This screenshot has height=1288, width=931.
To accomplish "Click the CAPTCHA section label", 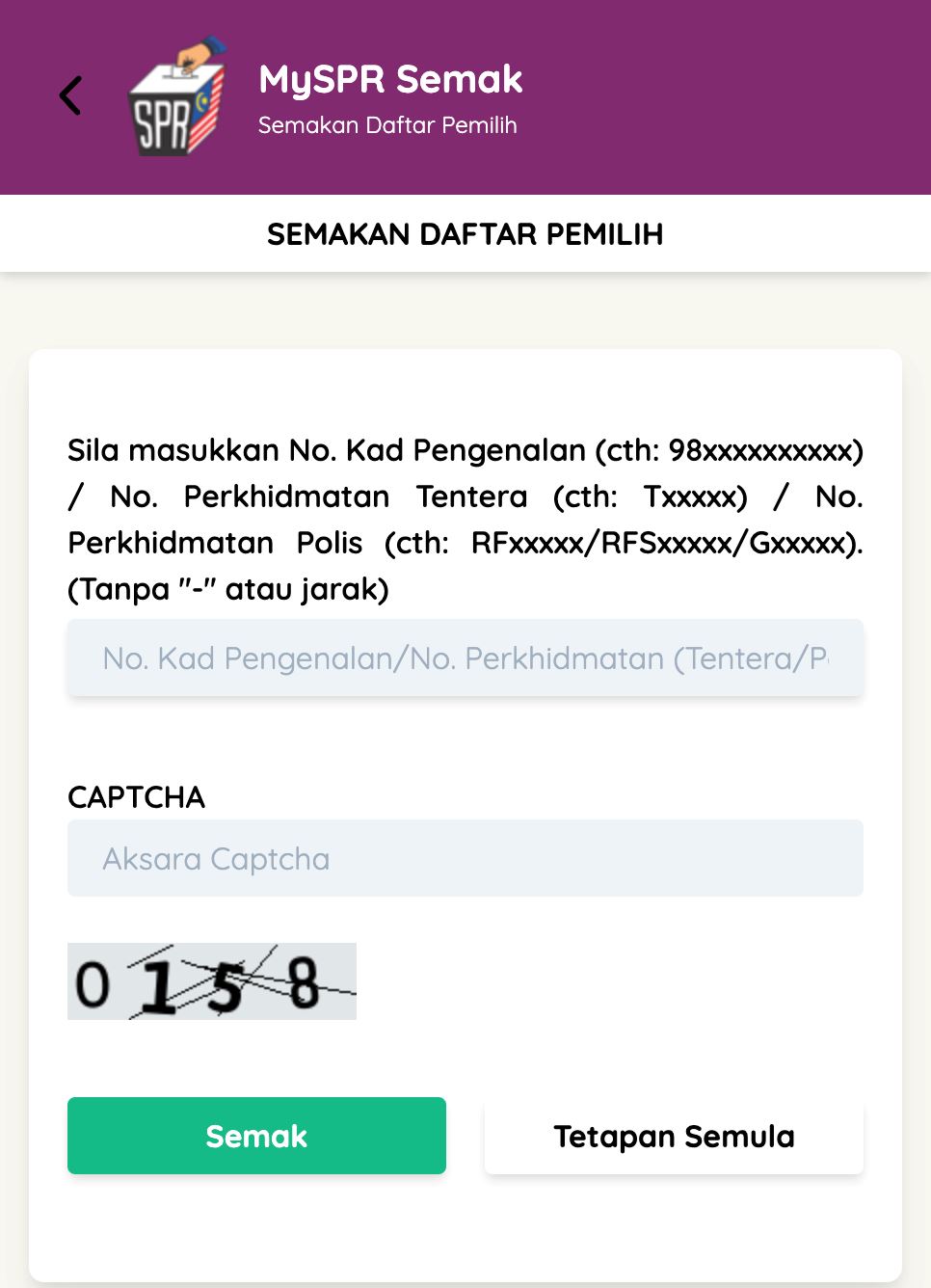I will coord(136,797).
